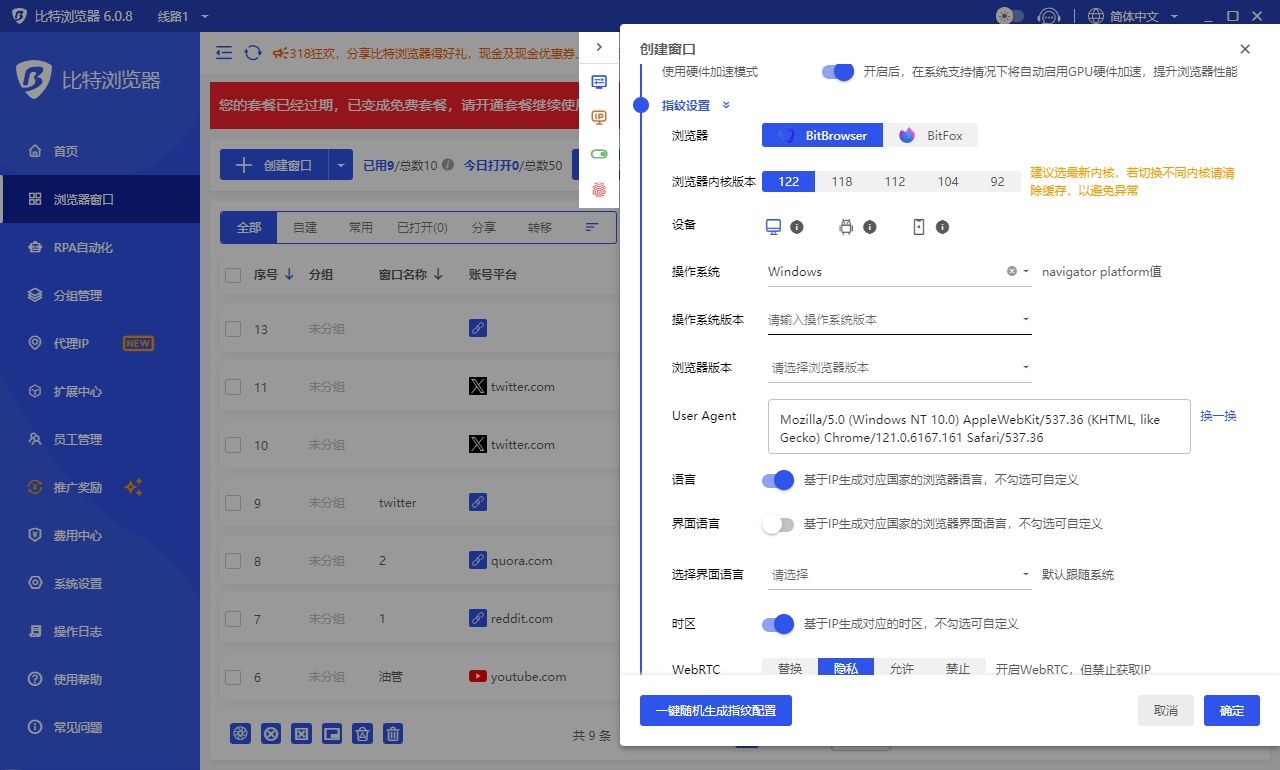Select the Android device icon
This screenshot has width=1280, height=770.
846,227
